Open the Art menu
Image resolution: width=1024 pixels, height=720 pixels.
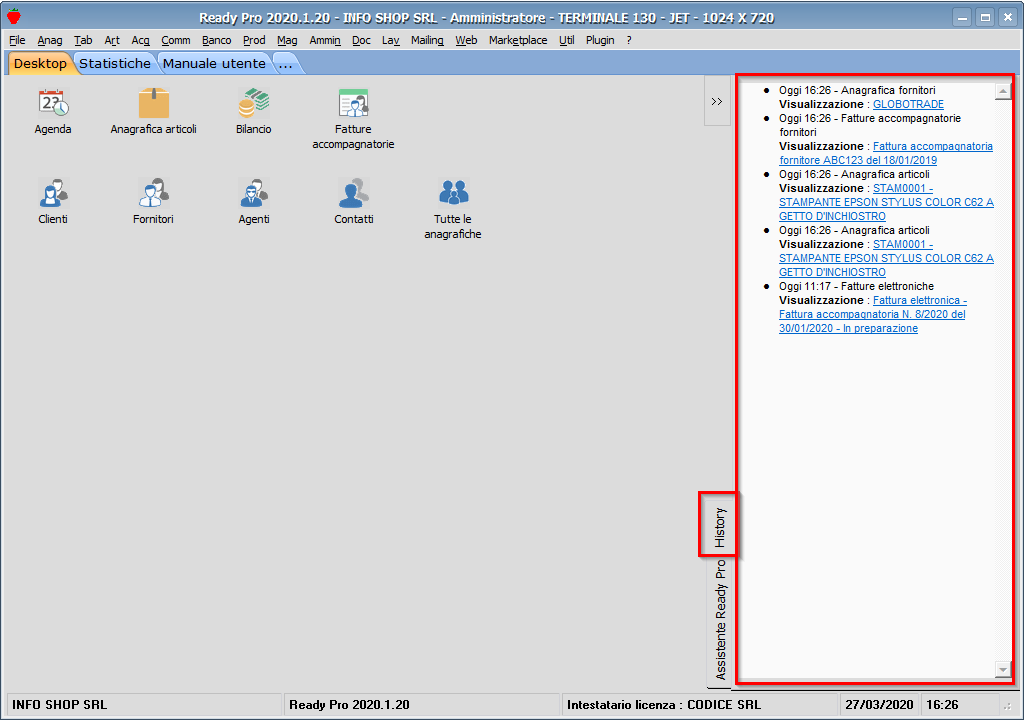112,40
